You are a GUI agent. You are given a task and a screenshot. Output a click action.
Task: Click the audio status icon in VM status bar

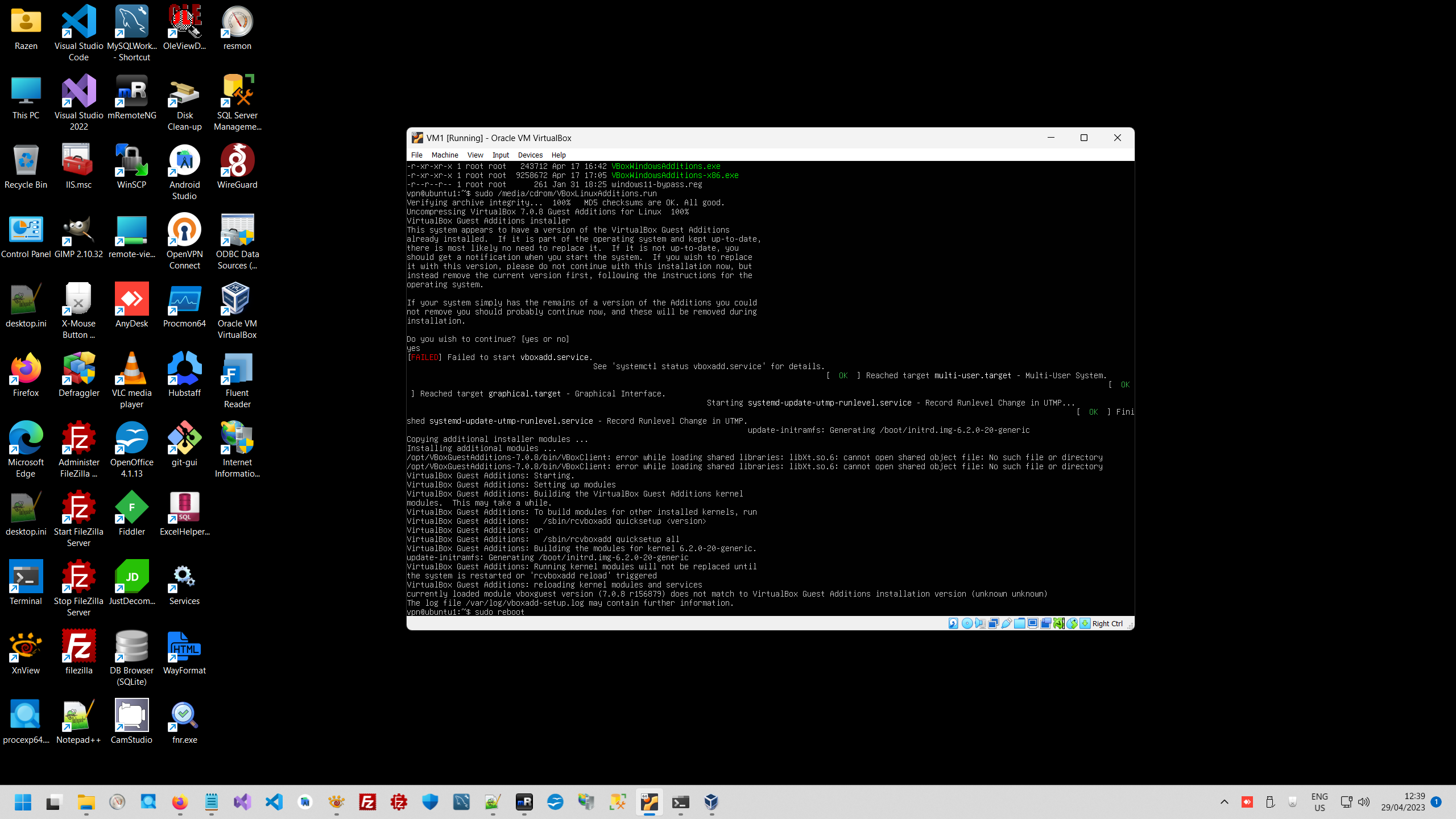[x=980, y=623]
